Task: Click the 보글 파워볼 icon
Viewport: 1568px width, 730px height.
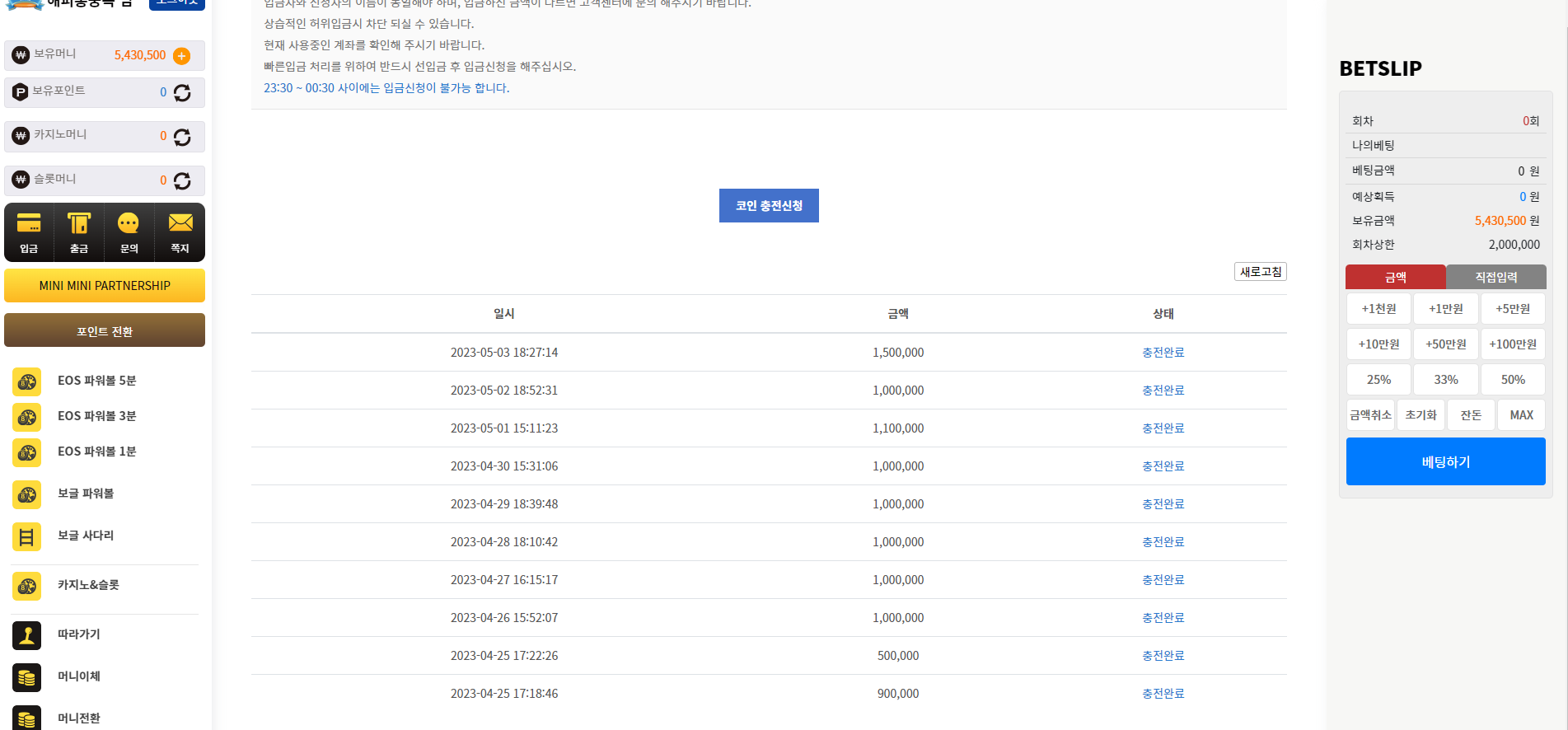Action: [27, 494]
